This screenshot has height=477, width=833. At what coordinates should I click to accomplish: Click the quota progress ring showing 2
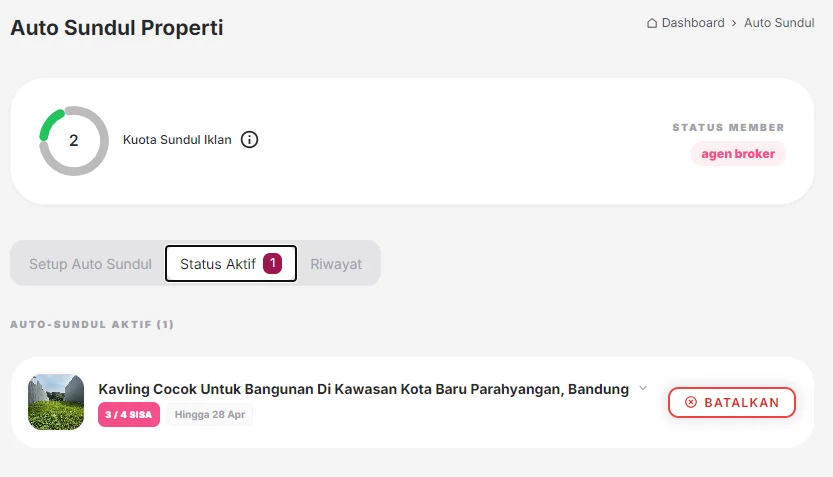pyautogui.click(x=74, y=141)
